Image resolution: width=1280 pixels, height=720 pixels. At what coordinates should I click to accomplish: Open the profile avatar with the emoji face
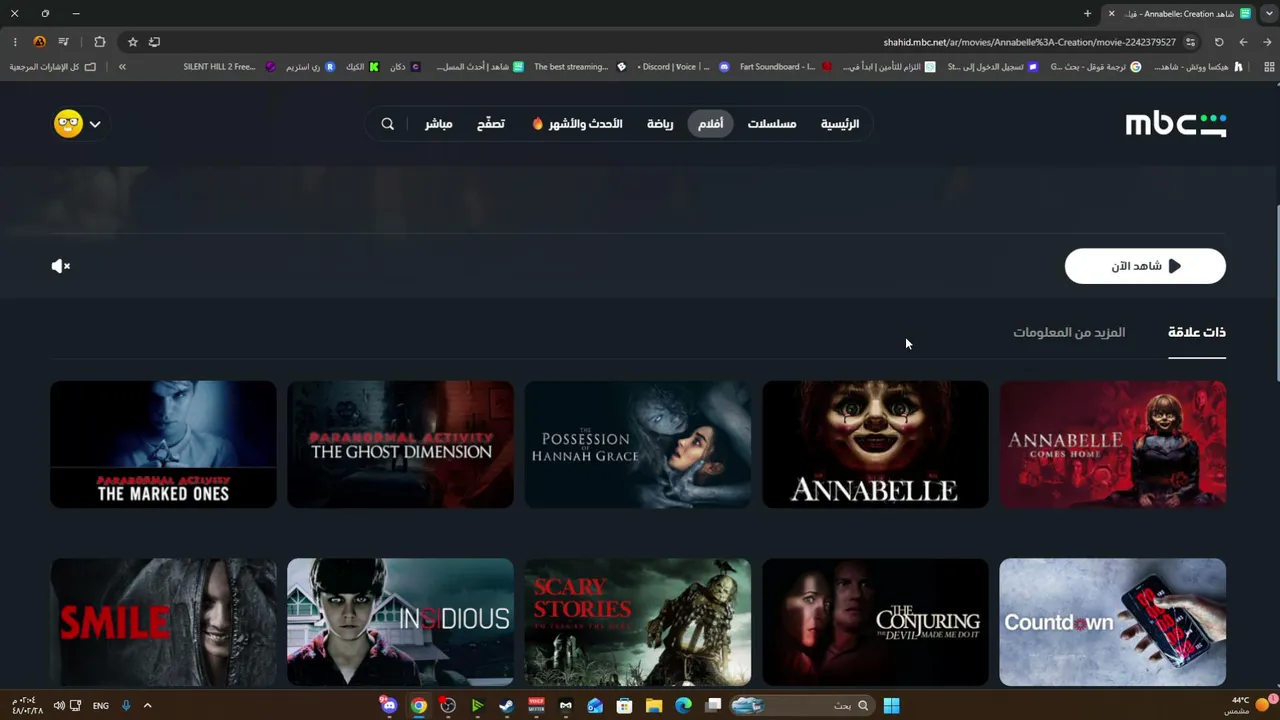tap(68, 124)
